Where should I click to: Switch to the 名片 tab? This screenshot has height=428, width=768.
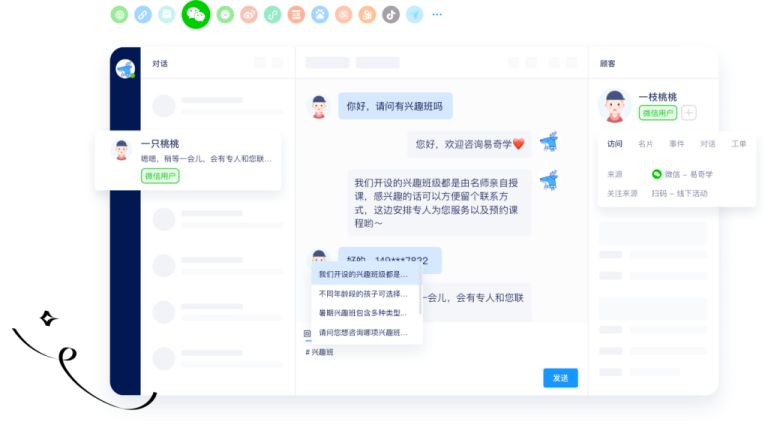646,143
